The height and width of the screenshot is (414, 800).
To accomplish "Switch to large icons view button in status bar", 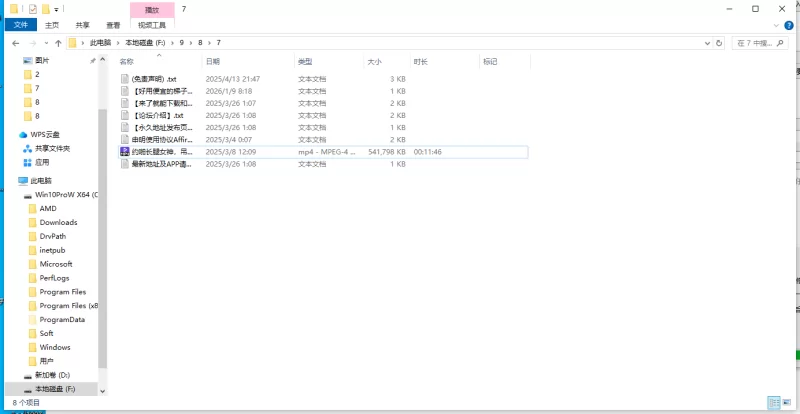I will pos(786,402).
